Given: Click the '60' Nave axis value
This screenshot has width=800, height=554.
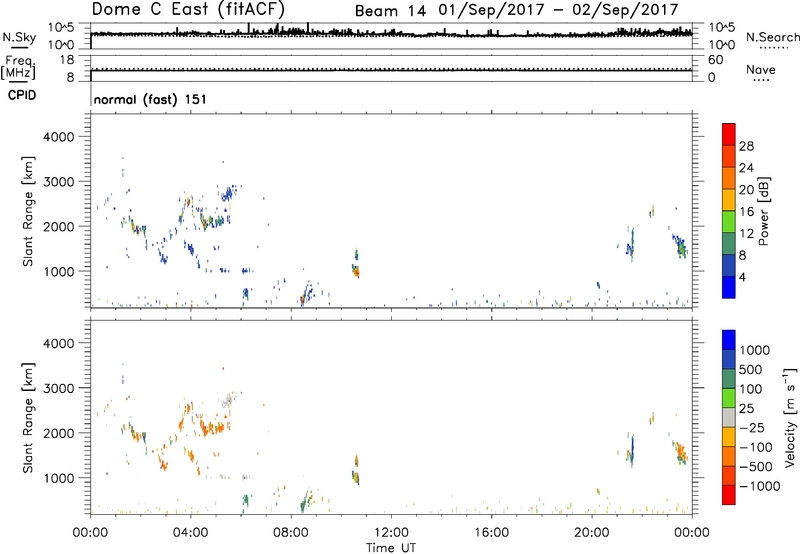Looking at the screenshot, I should coord(715,60).
